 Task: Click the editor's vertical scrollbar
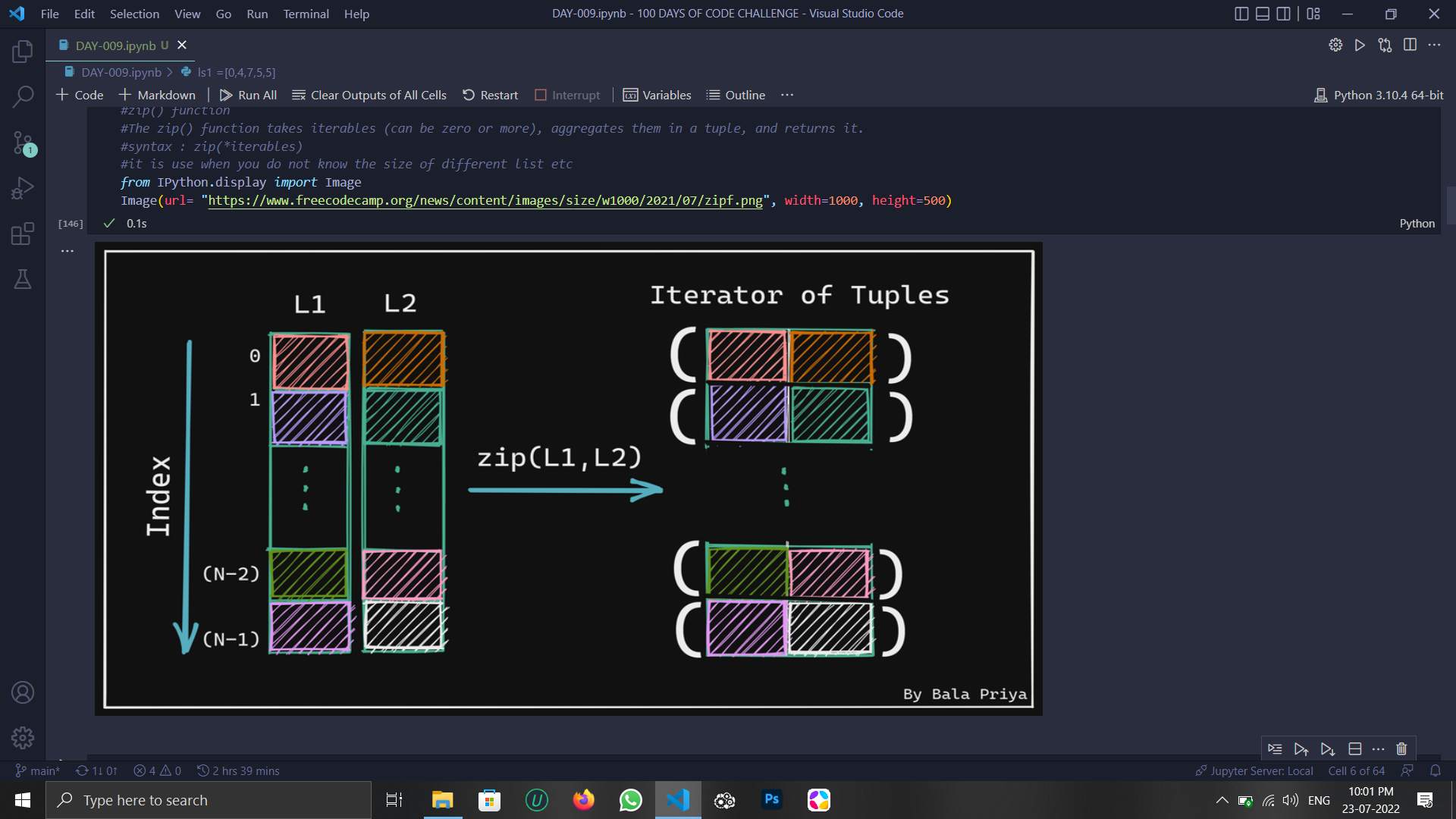1450,205
